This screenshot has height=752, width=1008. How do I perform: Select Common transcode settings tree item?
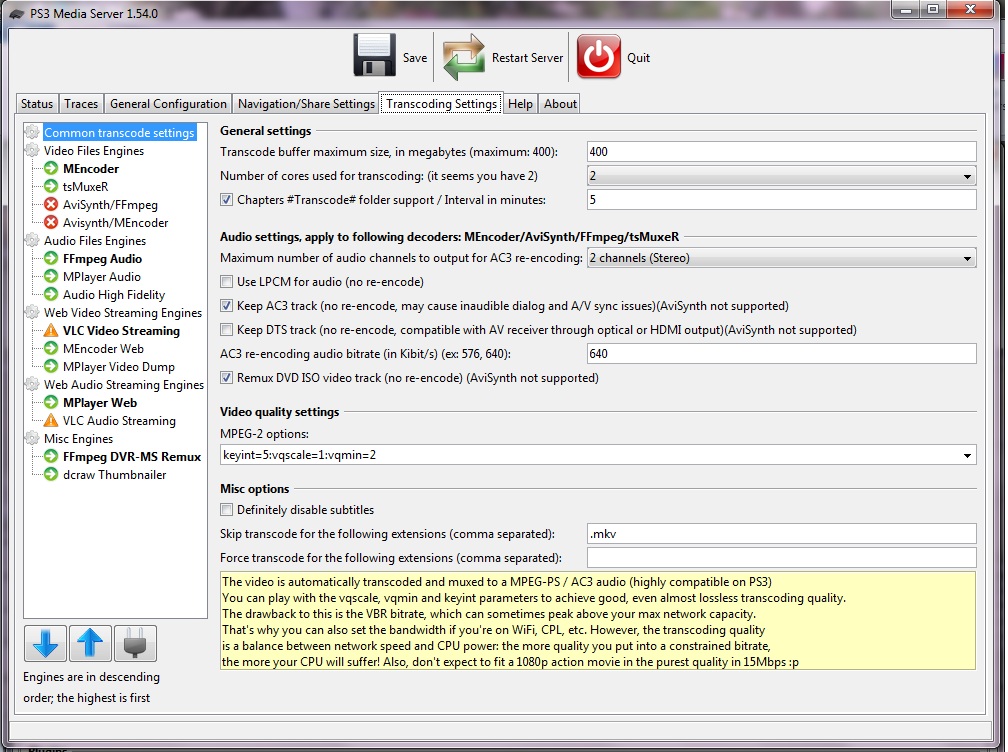point(119,132)
